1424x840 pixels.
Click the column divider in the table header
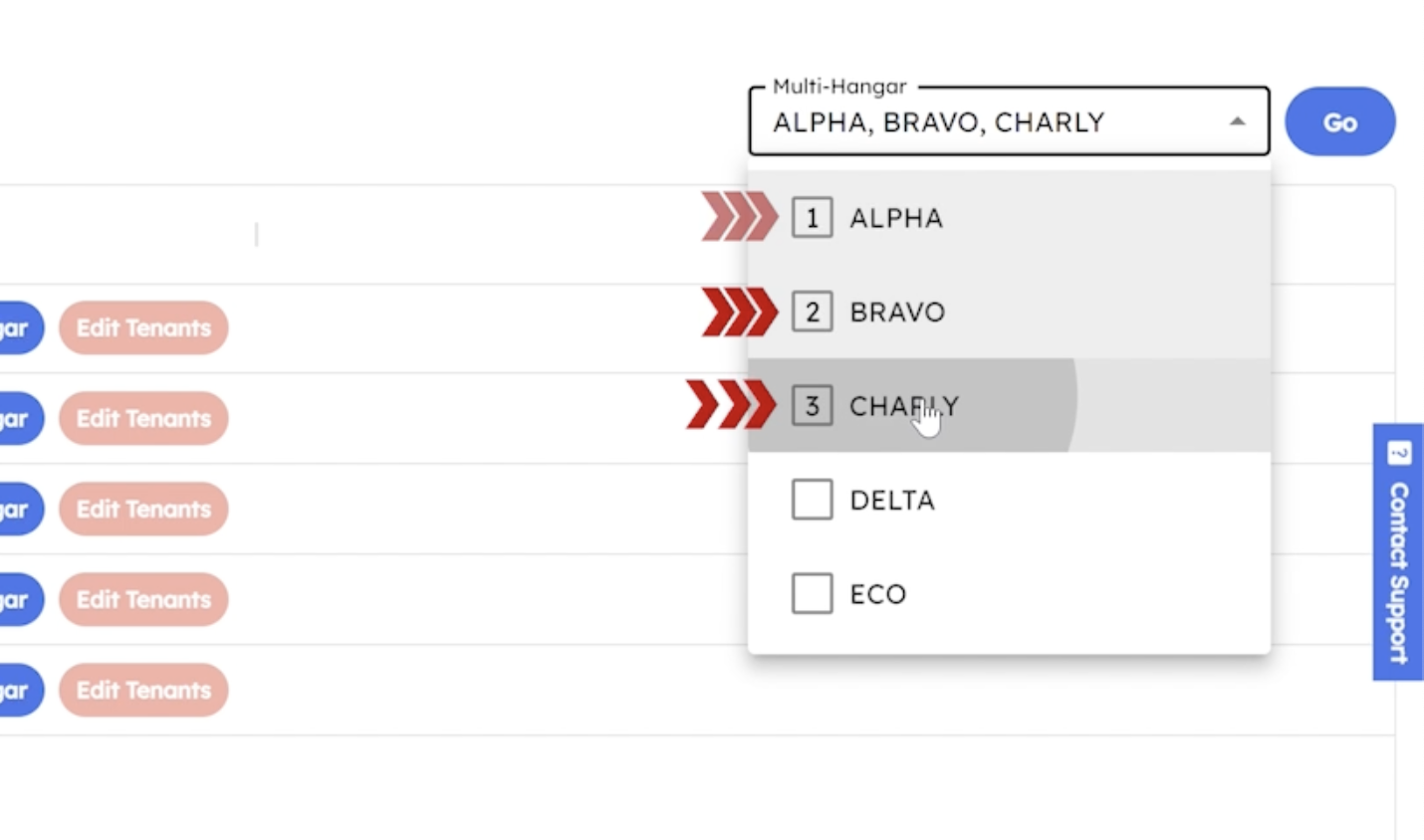click(257, 234)
